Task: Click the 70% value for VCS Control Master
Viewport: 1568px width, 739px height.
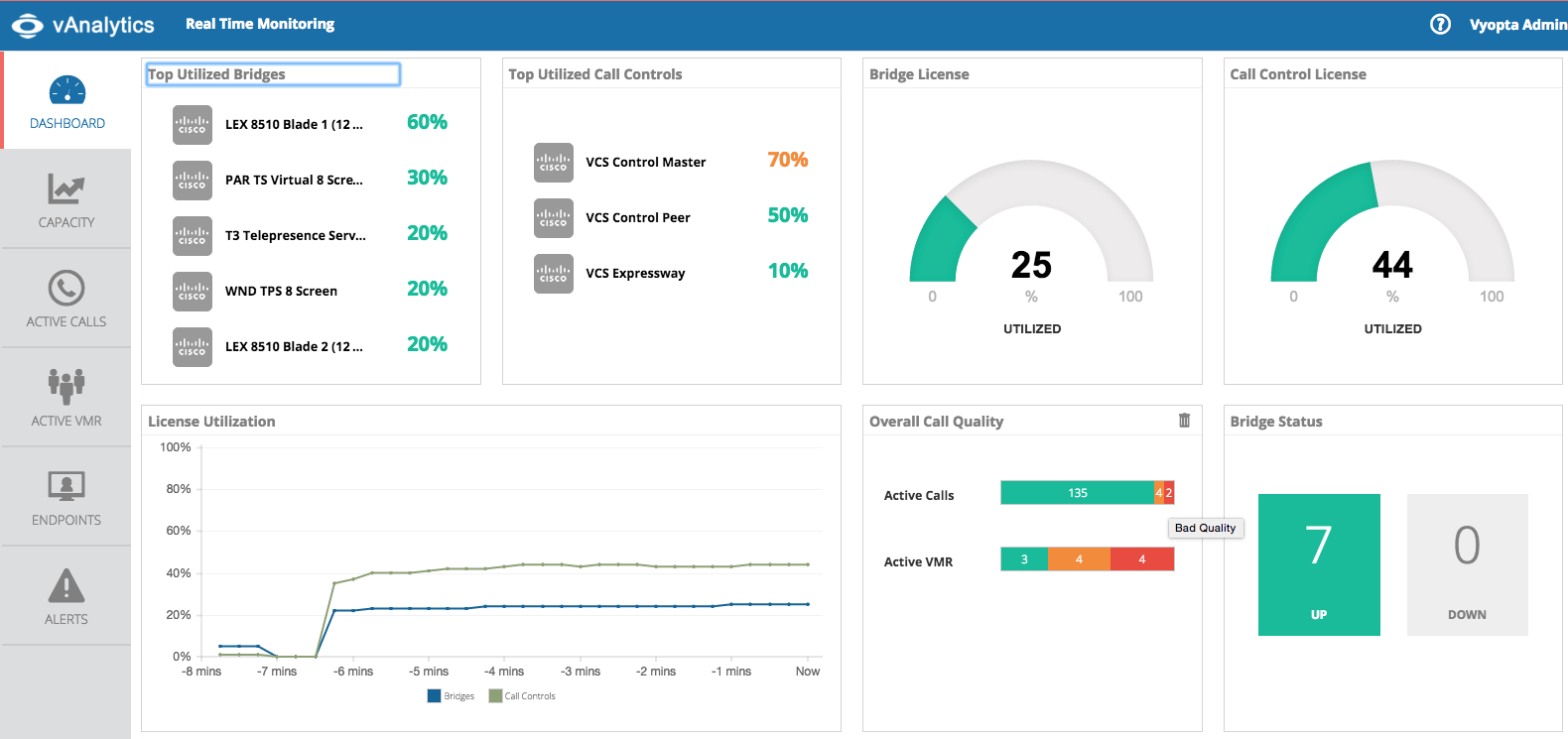Action: click(788, 160)
